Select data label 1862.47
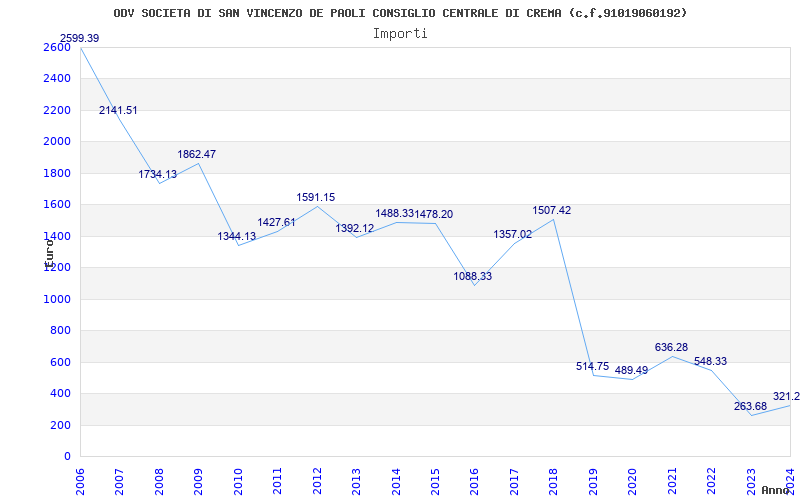This screenshot has width=800, height=500. click(196, 154)
